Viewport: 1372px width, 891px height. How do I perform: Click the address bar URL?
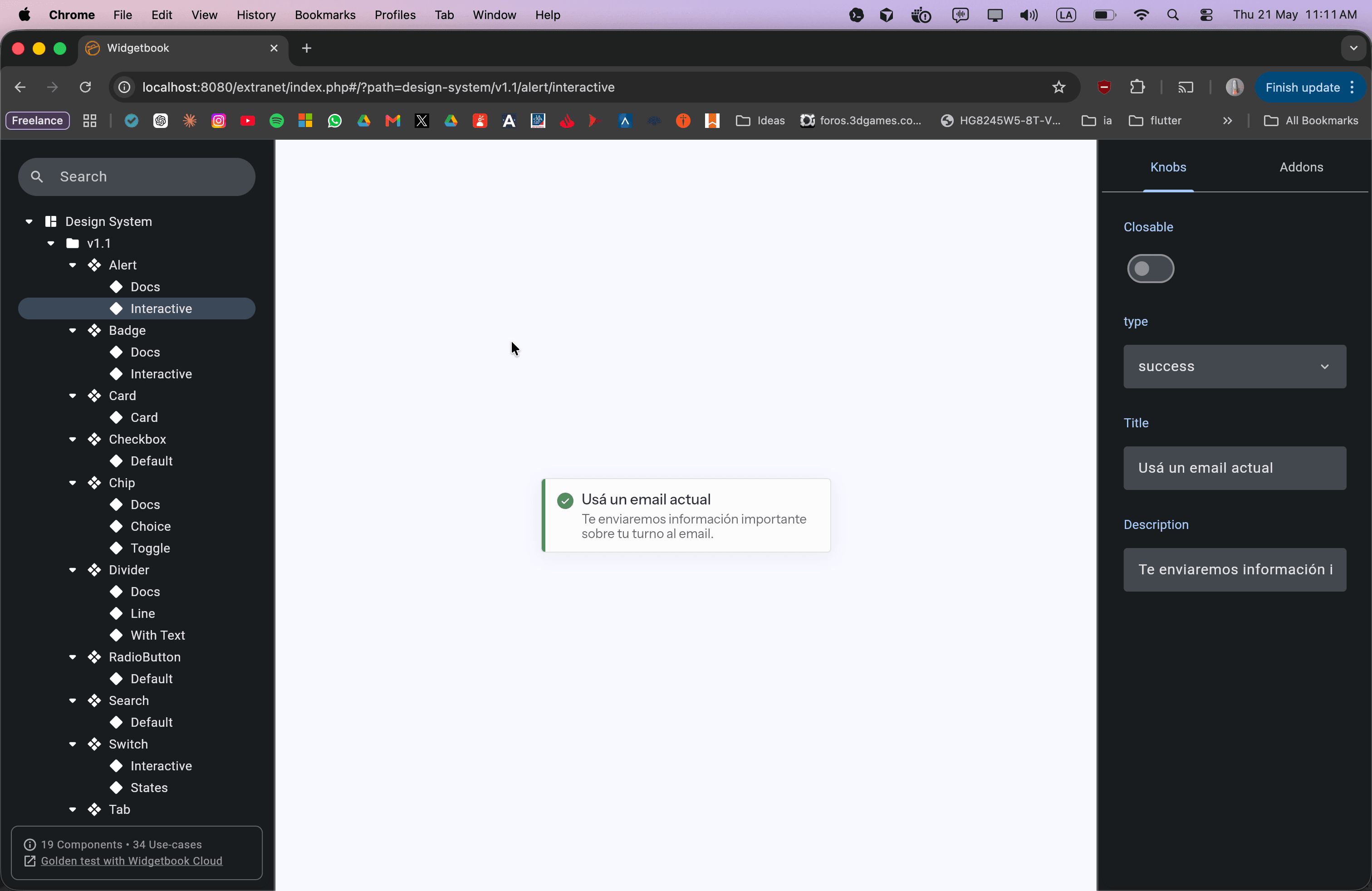coord(378,87)
